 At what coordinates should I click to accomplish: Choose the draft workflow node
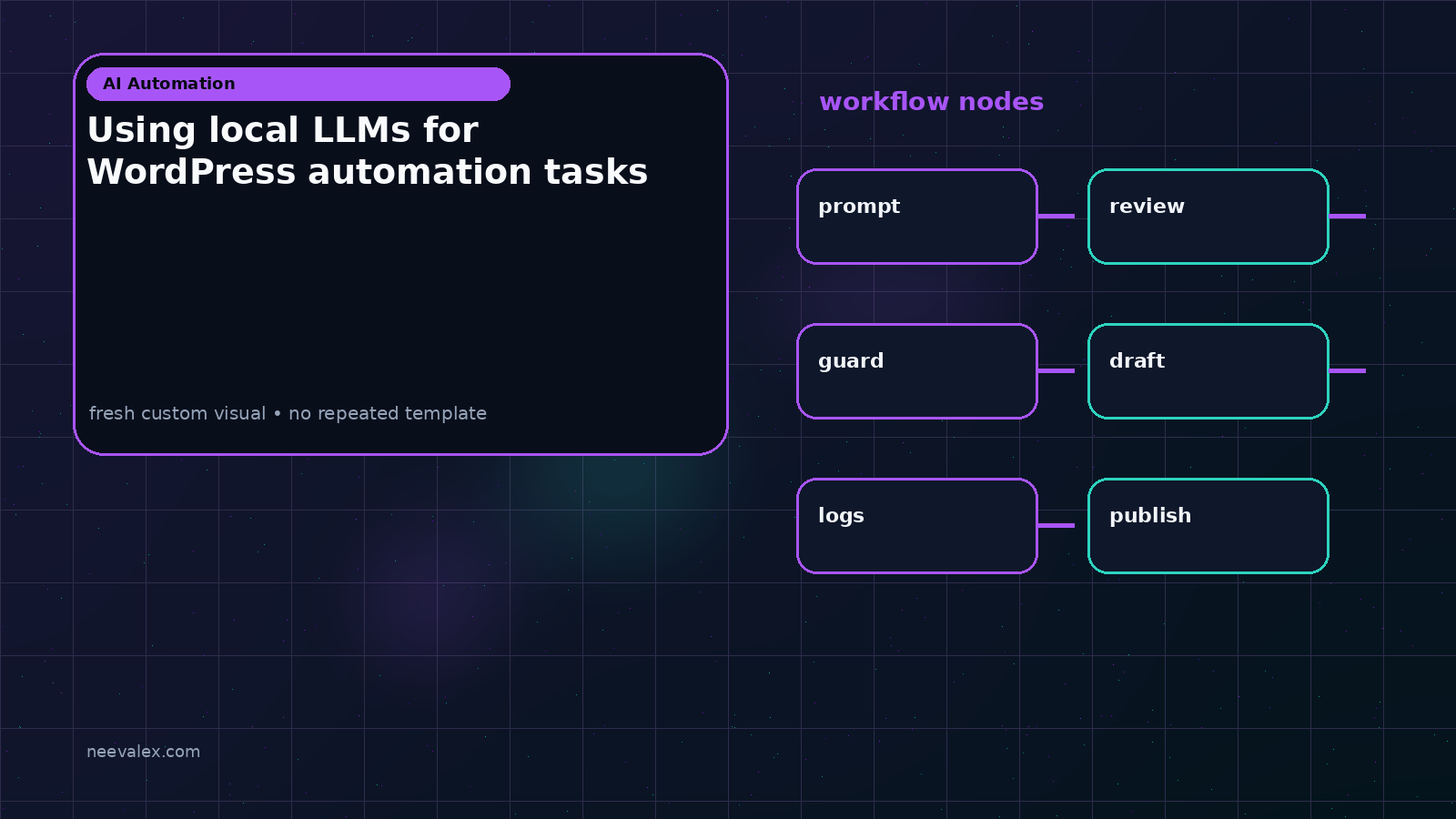[x=1208, y=371]
